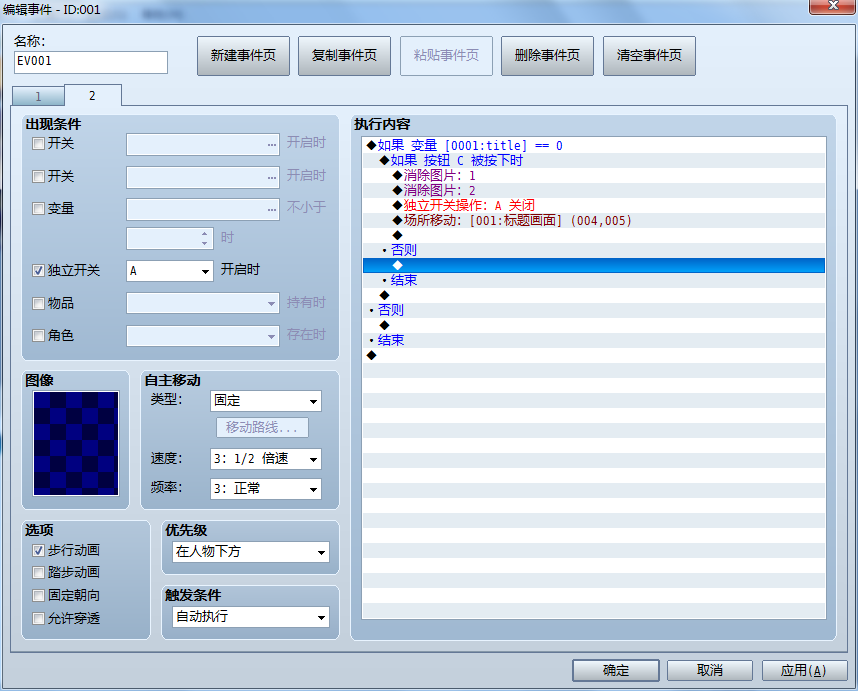
Task: Select the 场所移动 标题画面 command line
Action: [x=594, y=220]
